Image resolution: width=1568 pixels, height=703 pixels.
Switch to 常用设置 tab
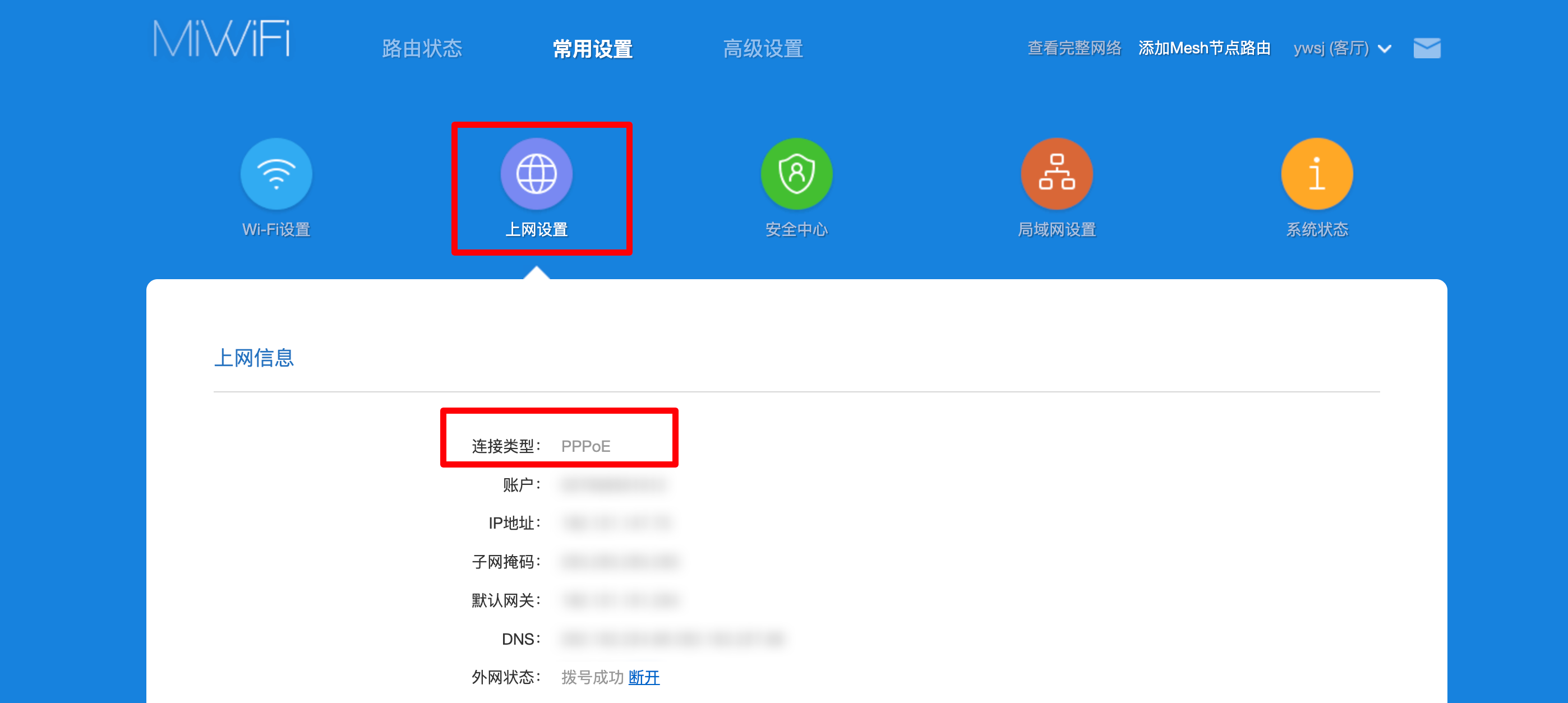(592, 49)
